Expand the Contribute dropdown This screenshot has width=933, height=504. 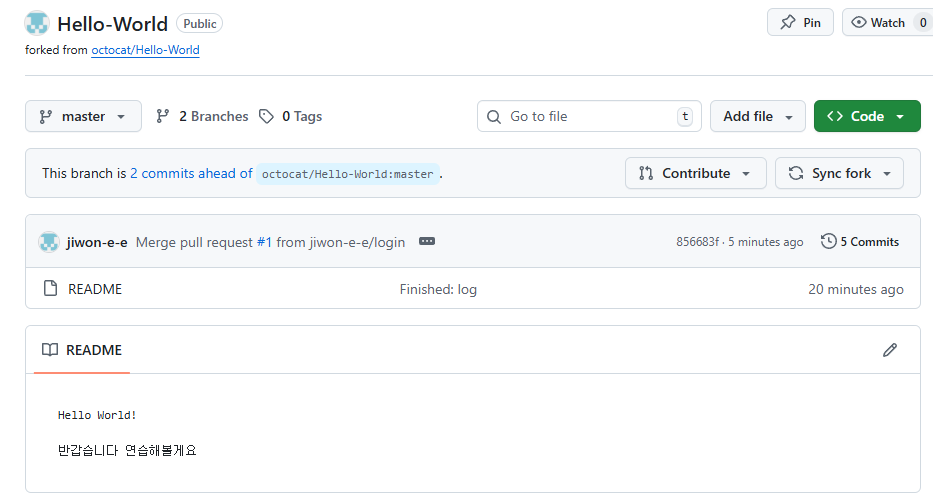696,173
